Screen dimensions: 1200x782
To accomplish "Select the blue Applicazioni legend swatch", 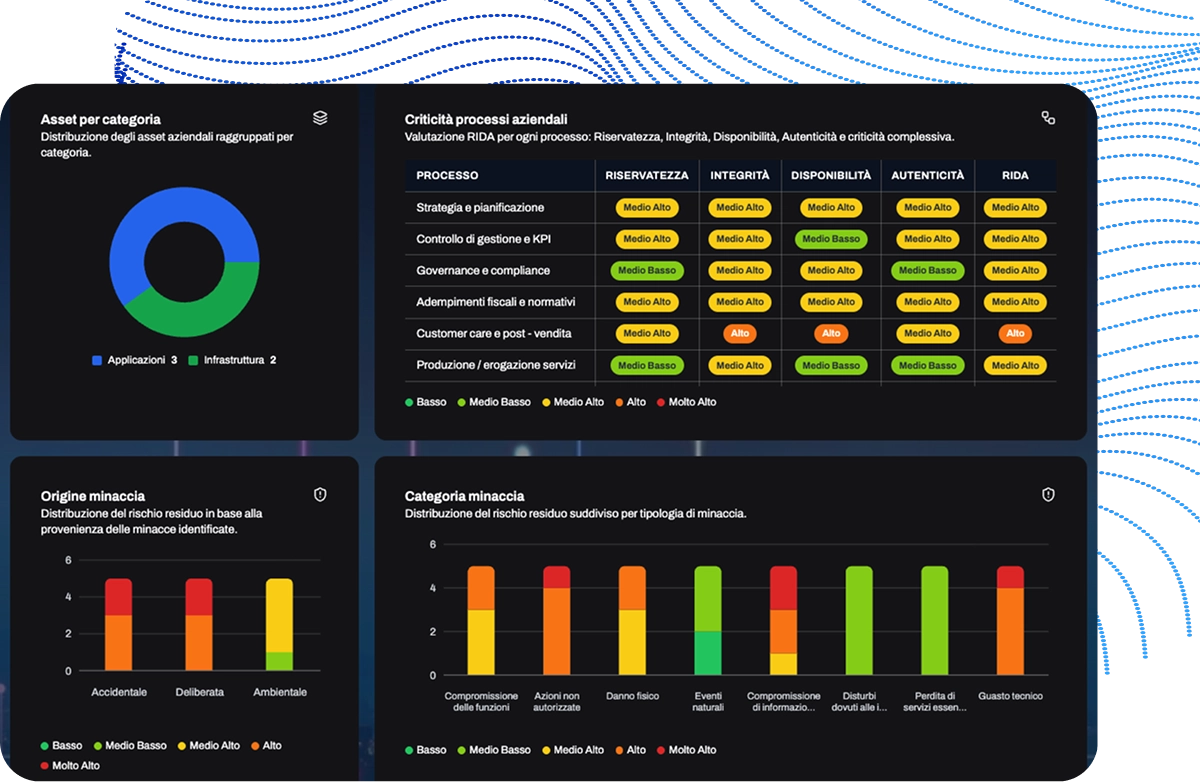I will (x=97, y=360).
